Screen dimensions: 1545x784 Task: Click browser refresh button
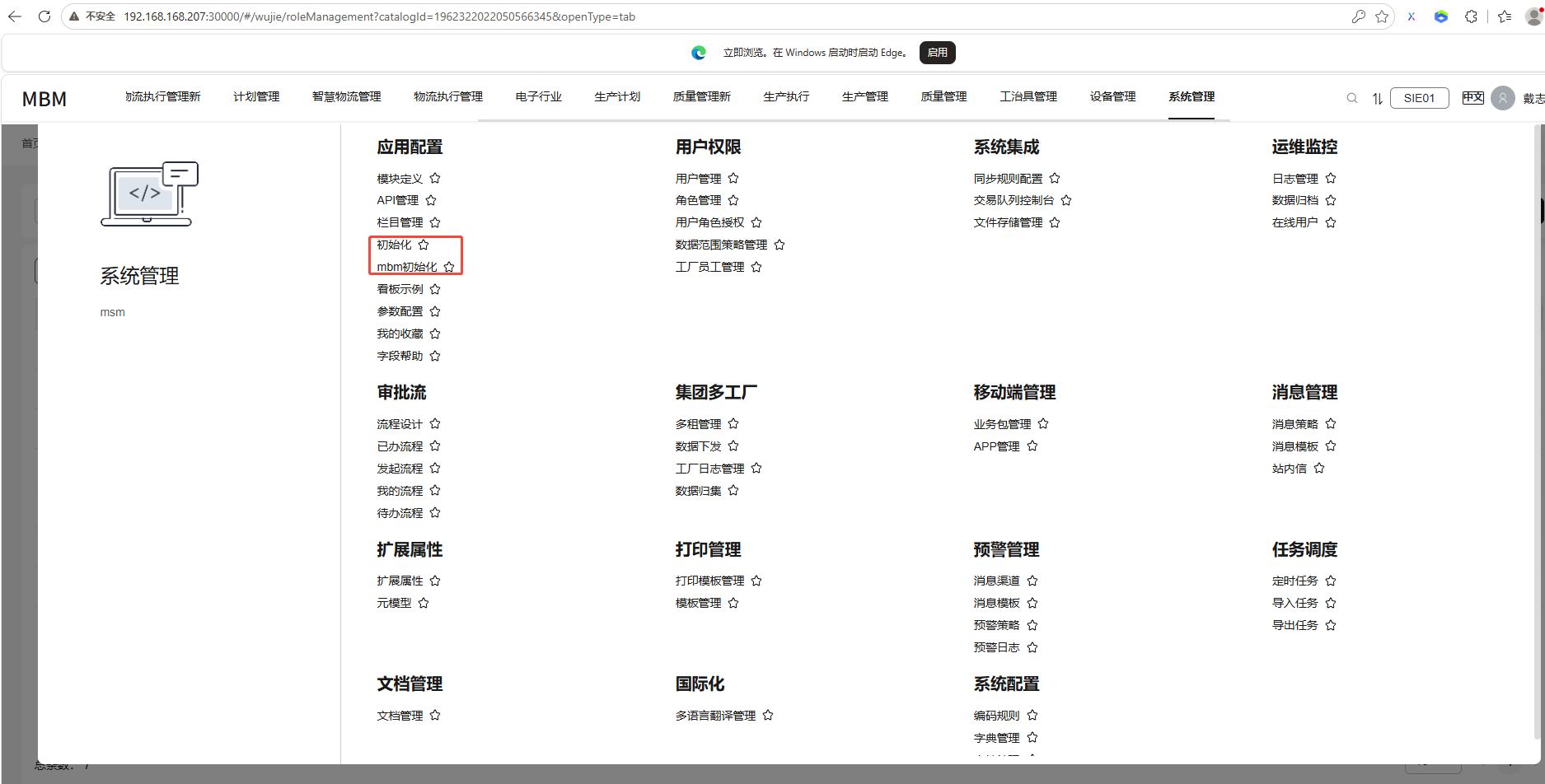coord(44,16)
